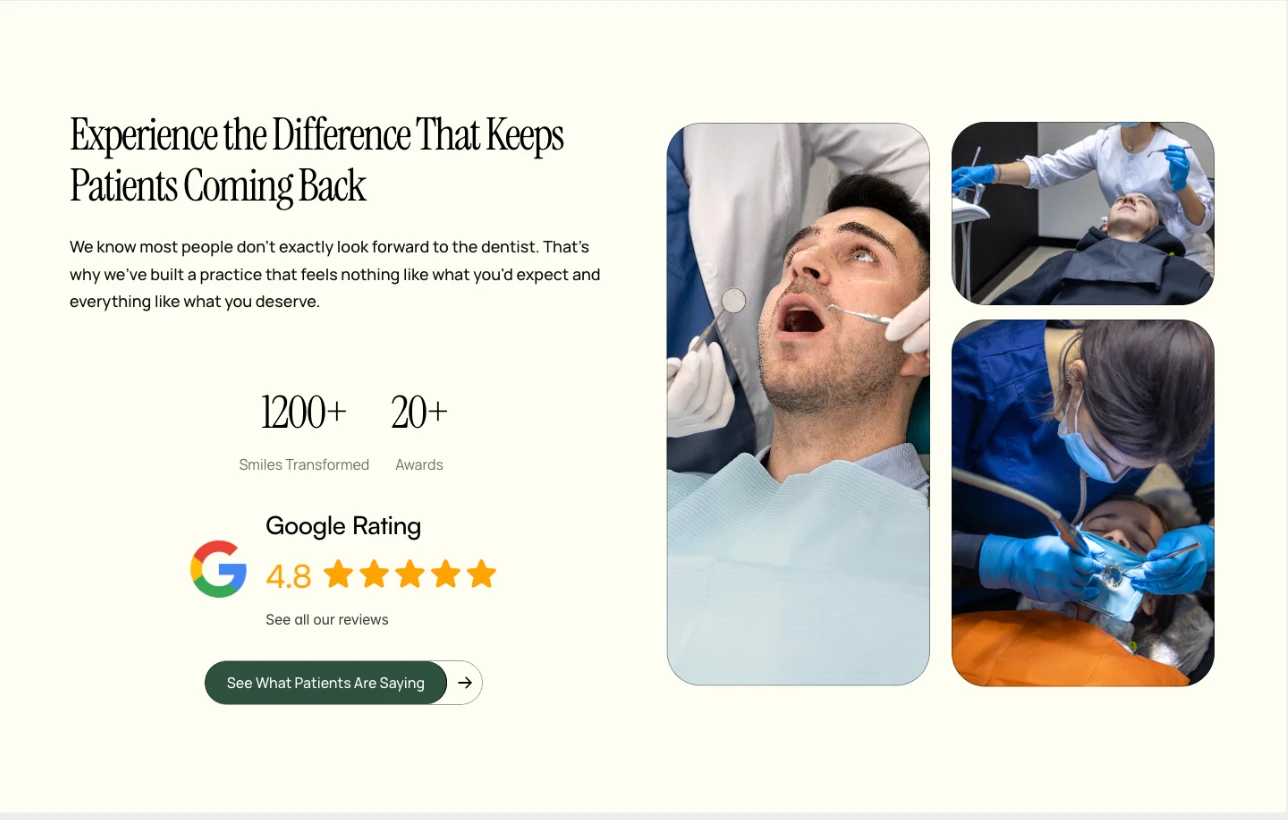Click the Google Rating title
This screenshot has width=1288, height=820.
[343, 526]
